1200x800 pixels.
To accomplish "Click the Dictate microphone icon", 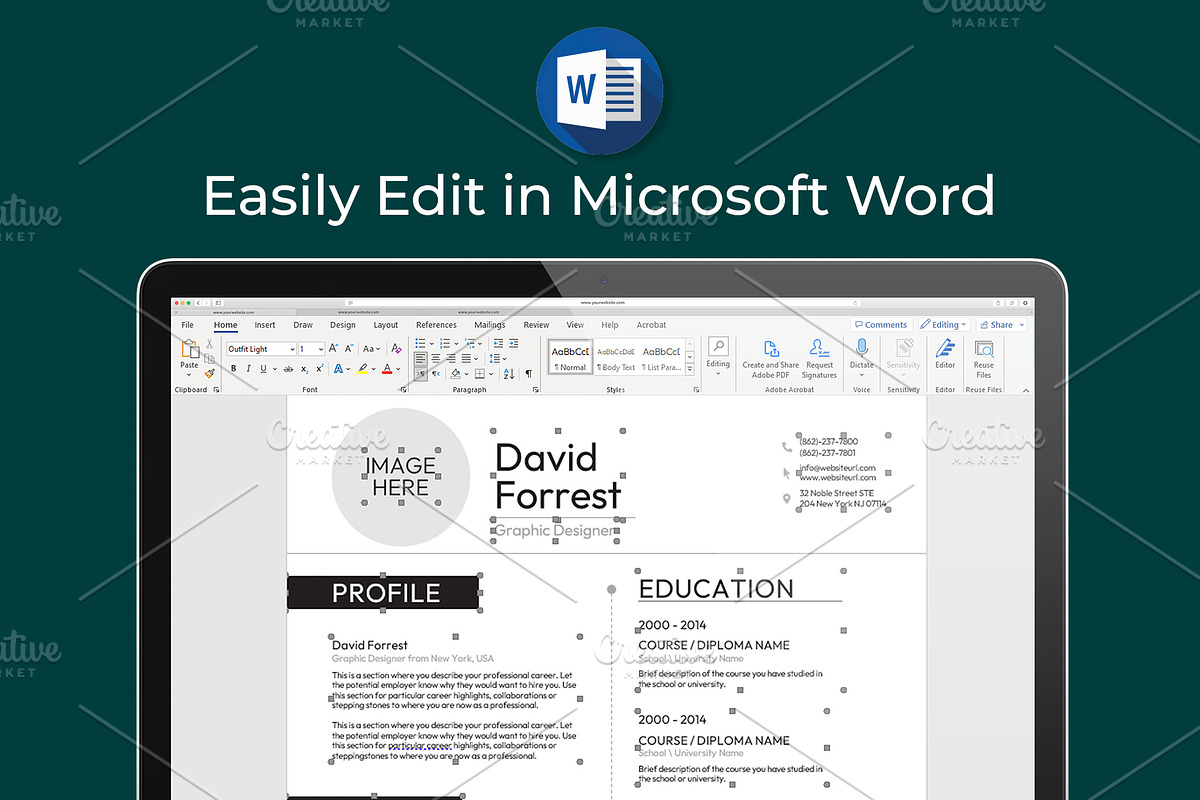I will click(862, 347).
